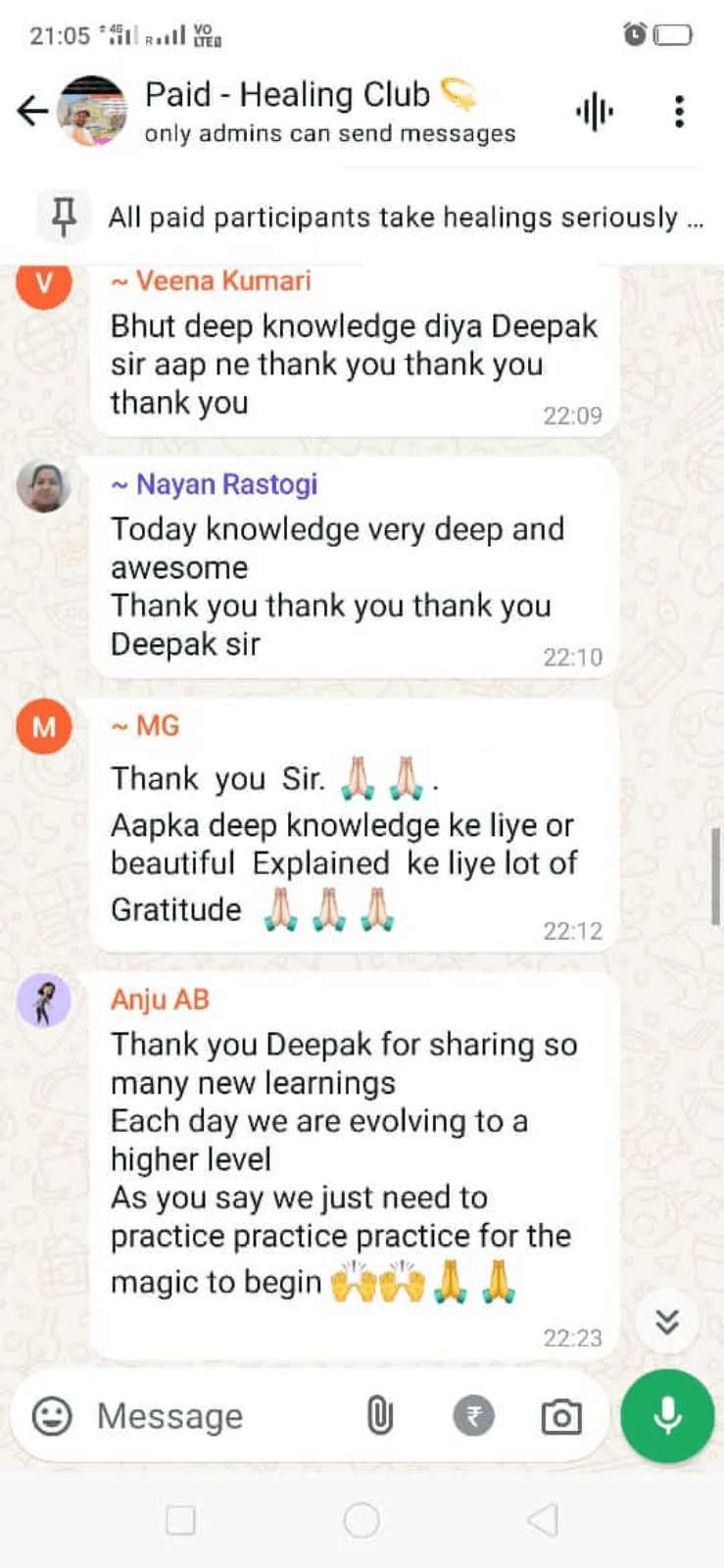Viewport: 724px width, 1568px height.
Task: Open the camera from message bar
Action: tap(561, 1417)
